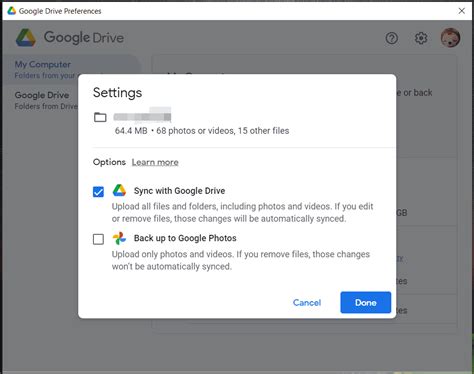Click the Sync with Google Drive label
The image size is (474, 374).
(179, 191)
